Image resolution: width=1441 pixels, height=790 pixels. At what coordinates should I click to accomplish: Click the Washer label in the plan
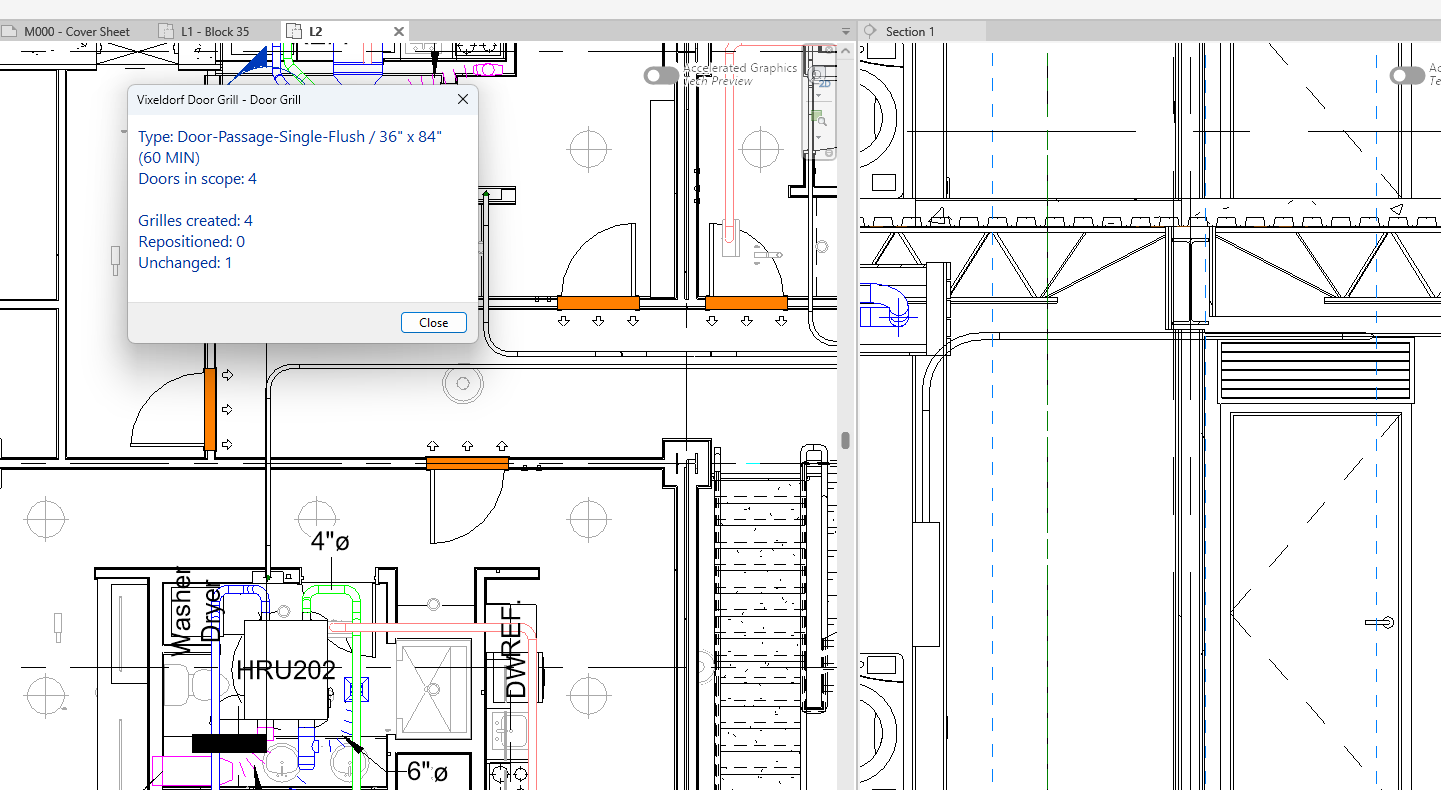(x=182, y=610)
